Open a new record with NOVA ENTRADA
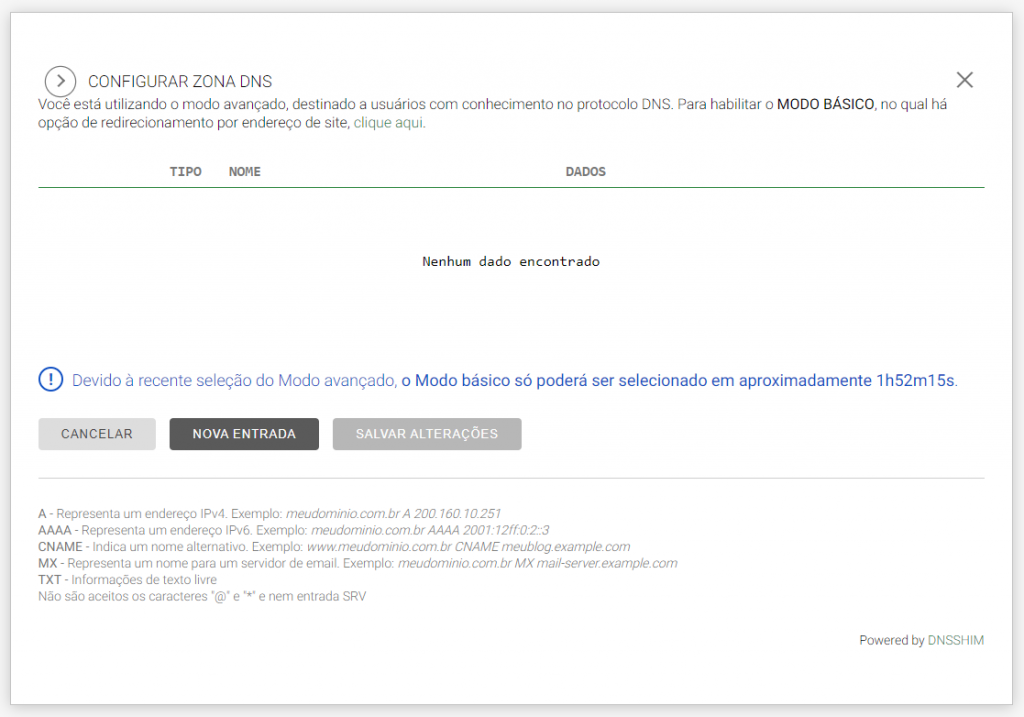 pos(243,433)
